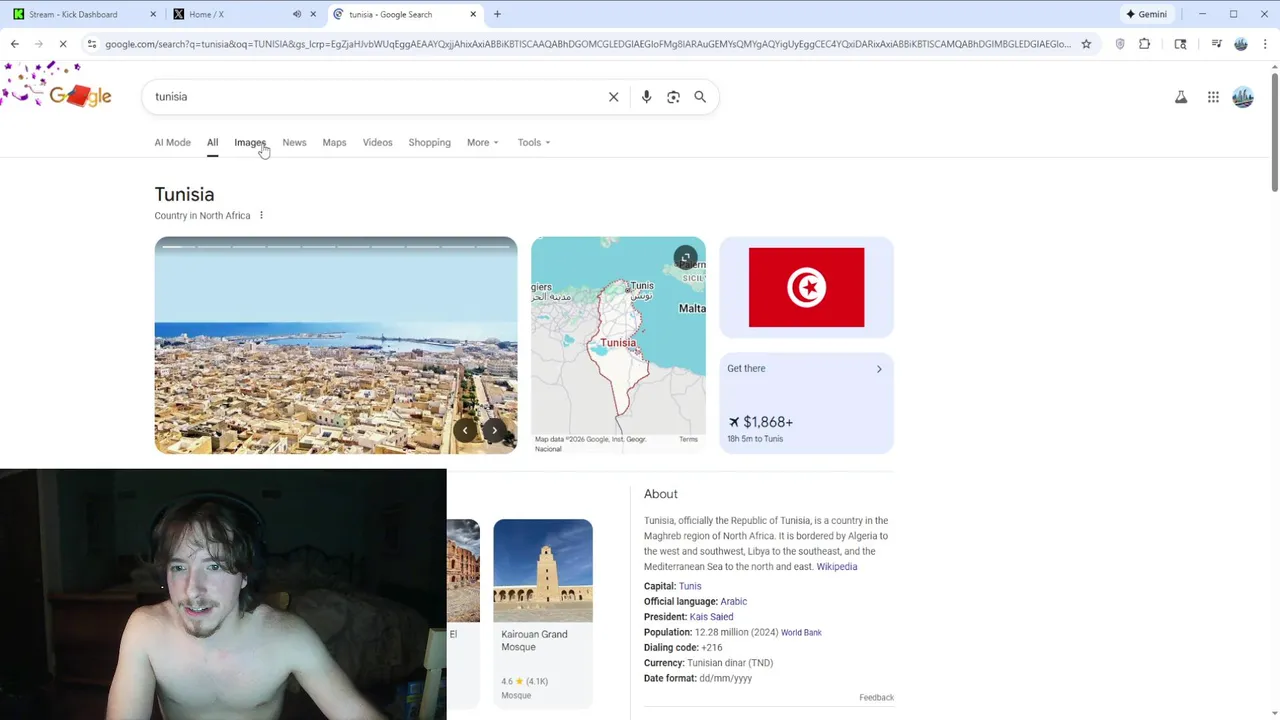Click the Tunisian dinar (TND) currency text
Screen dimensions: 1280x720
730,663
